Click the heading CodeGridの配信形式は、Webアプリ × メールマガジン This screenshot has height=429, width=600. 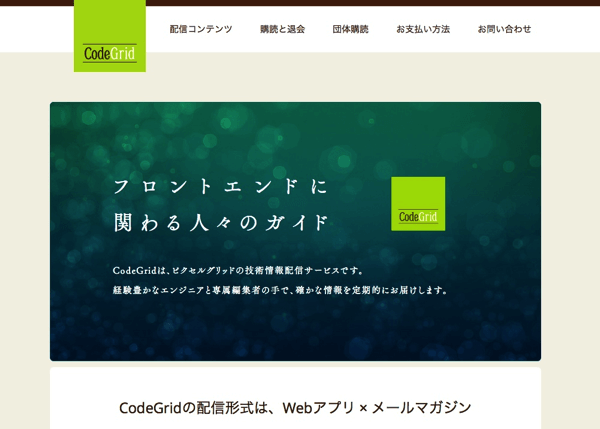tap(295, 408)
